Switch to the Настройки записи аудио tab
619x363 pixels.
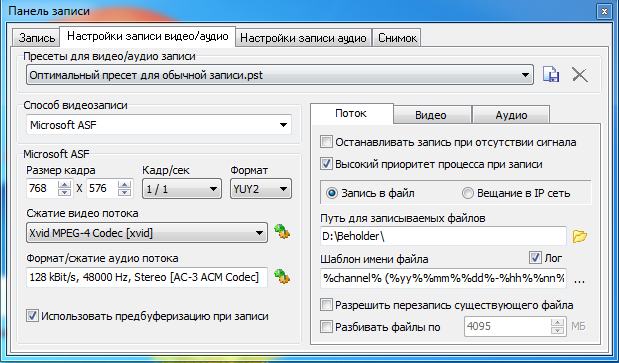[303, 38]
